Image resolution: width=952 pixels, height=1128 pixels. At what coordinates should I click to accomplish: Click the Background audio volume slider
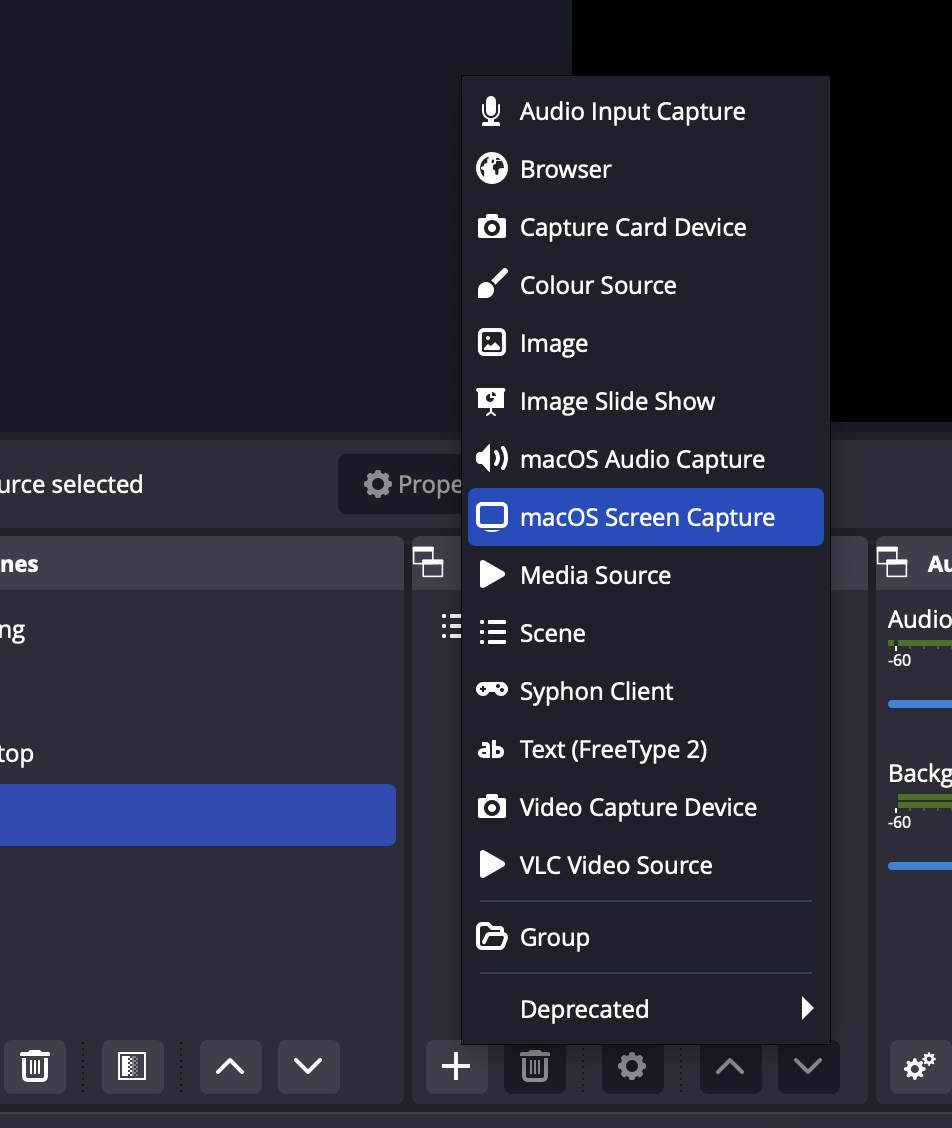click(920, 865)
